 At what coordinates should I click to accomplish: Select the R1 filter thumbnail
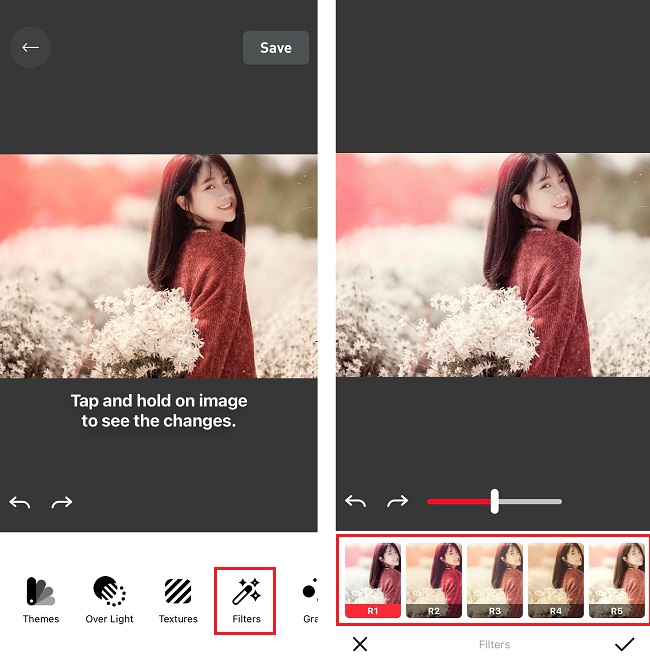373,580
